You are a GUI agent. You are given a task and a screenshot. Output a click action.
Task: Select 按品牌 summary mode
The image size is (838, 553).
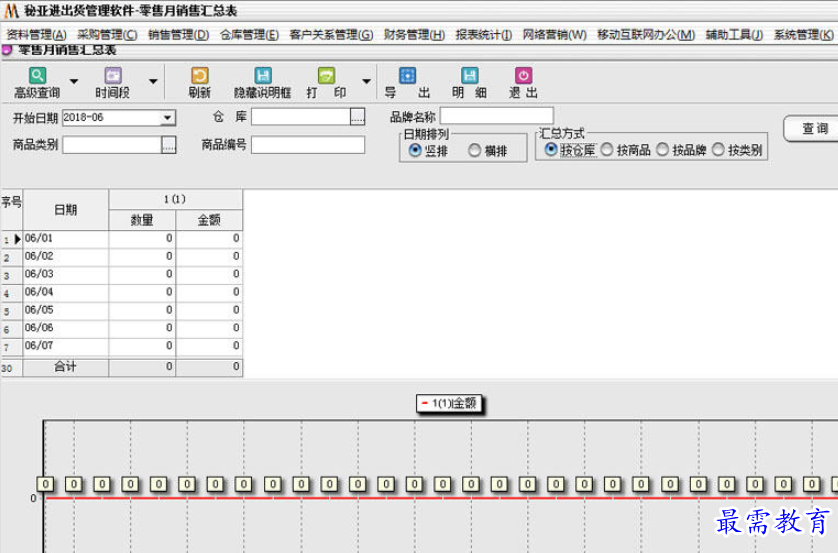[x=663, y=151]
